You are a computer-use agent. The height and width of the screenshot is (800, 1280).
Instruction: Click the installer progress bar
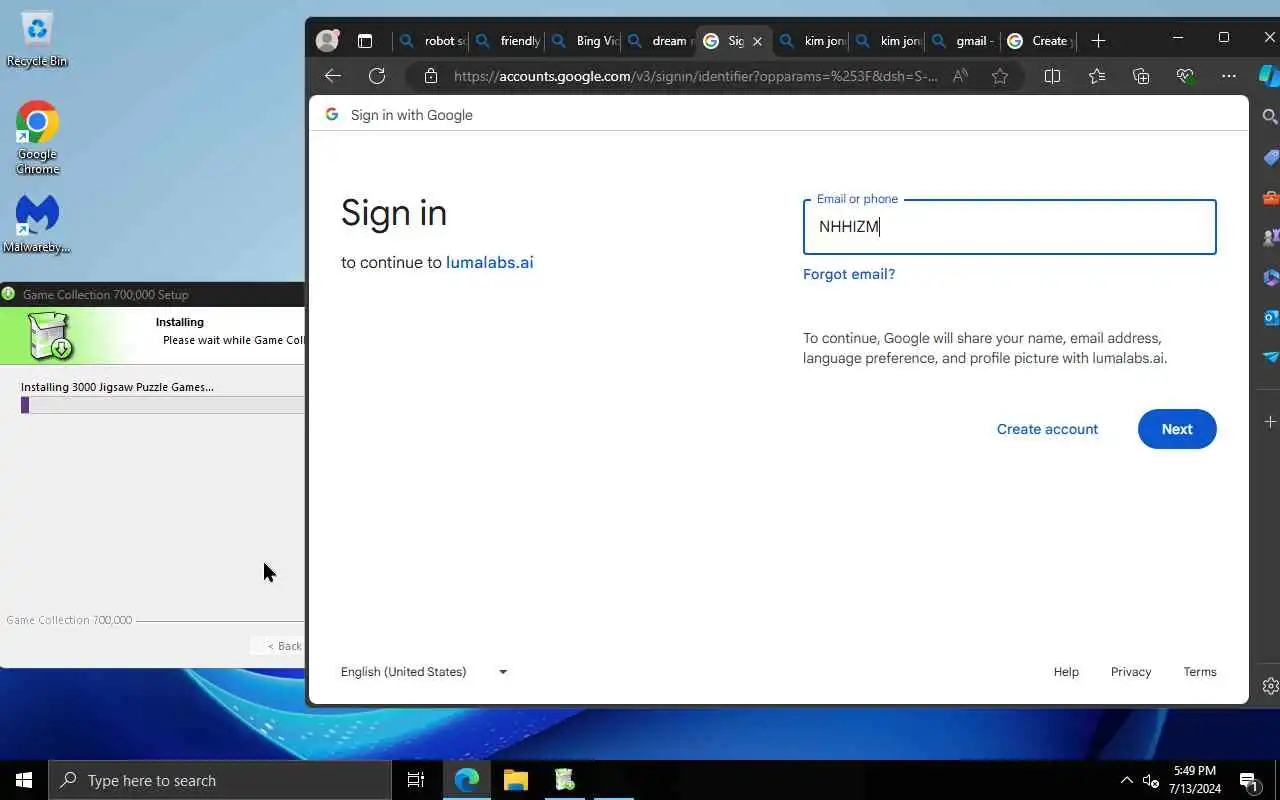pos(162,405)
